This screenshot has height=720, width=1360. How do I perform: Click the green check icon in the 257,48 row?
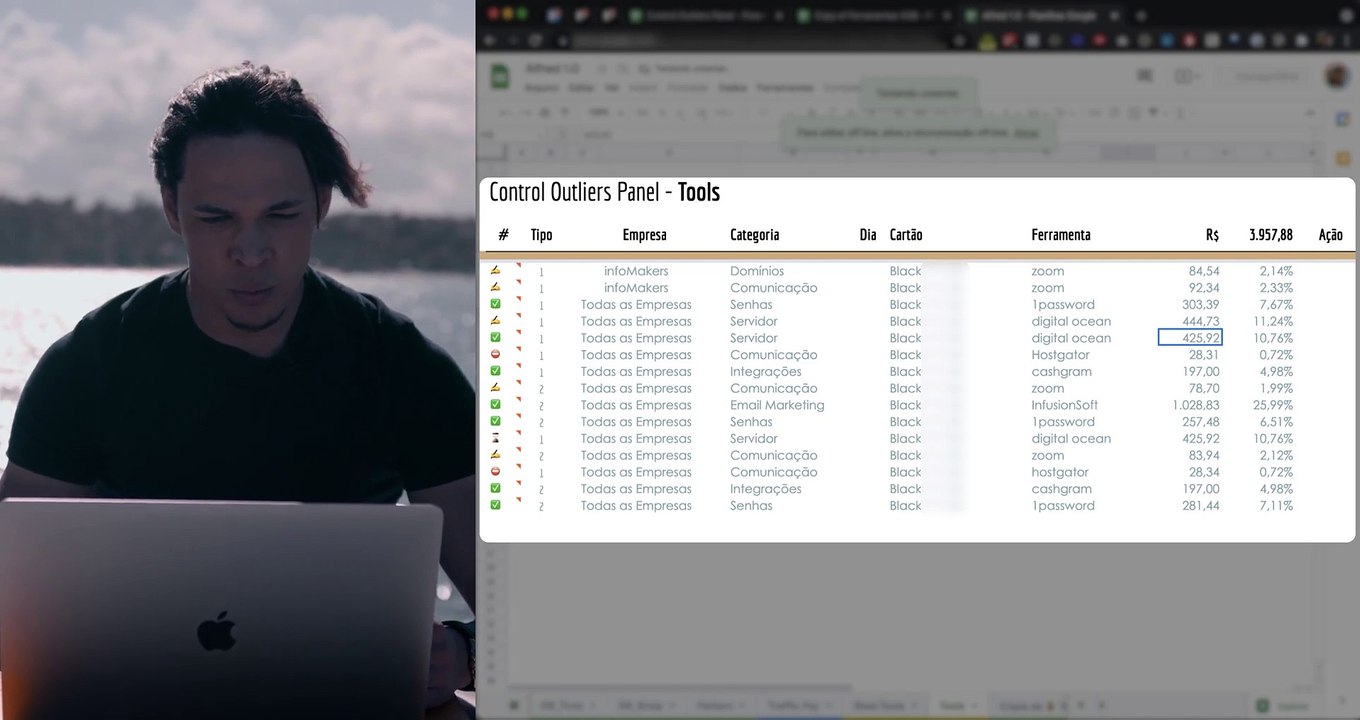point(495,421)
